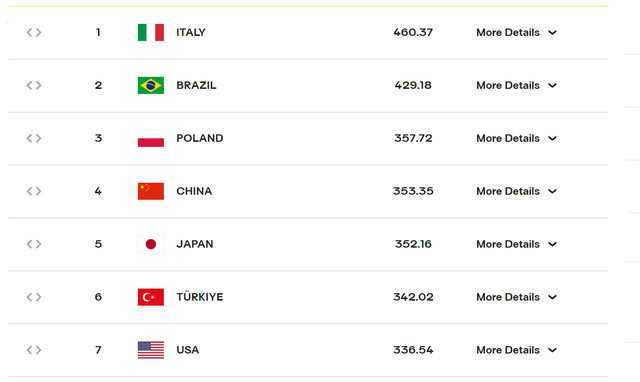
Task: Click the Japan flag icon
Action: click(151, 244)
